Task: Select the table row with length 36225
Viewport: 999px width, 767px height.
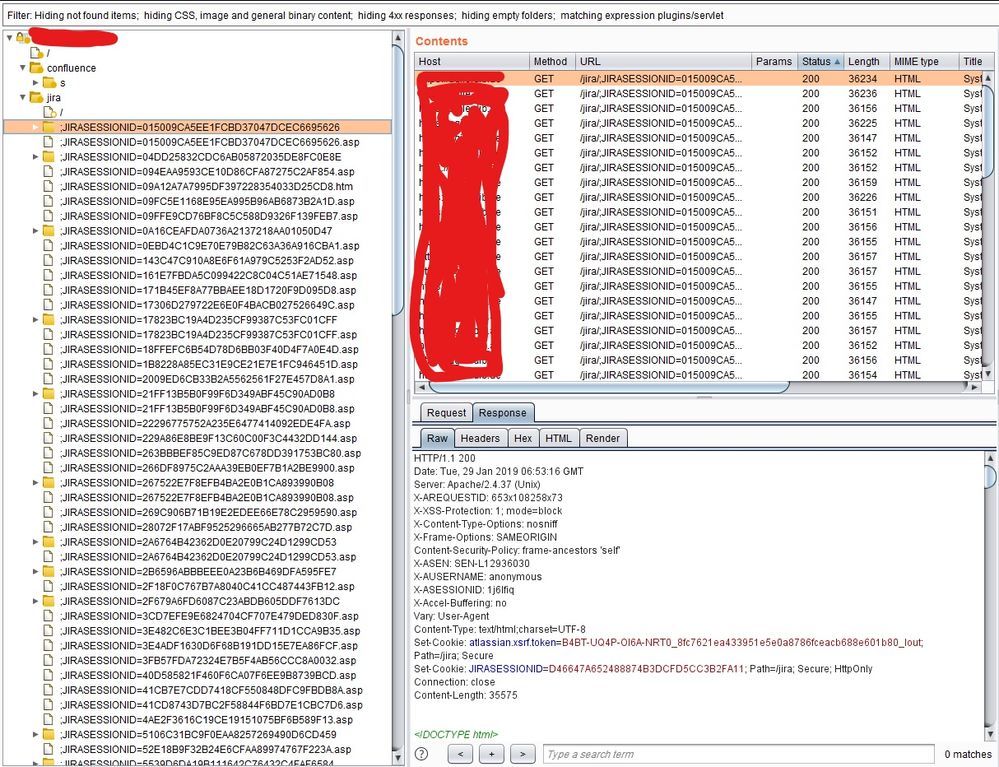Action: pyautogui.click(x=699, y=123)
